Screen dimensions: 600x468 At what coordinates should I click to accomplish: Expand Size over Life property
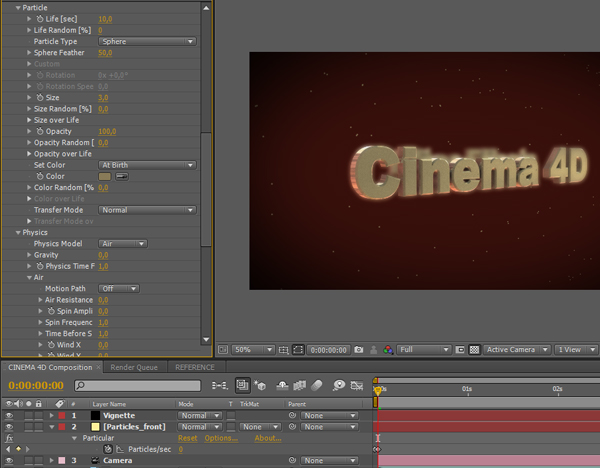29,120
